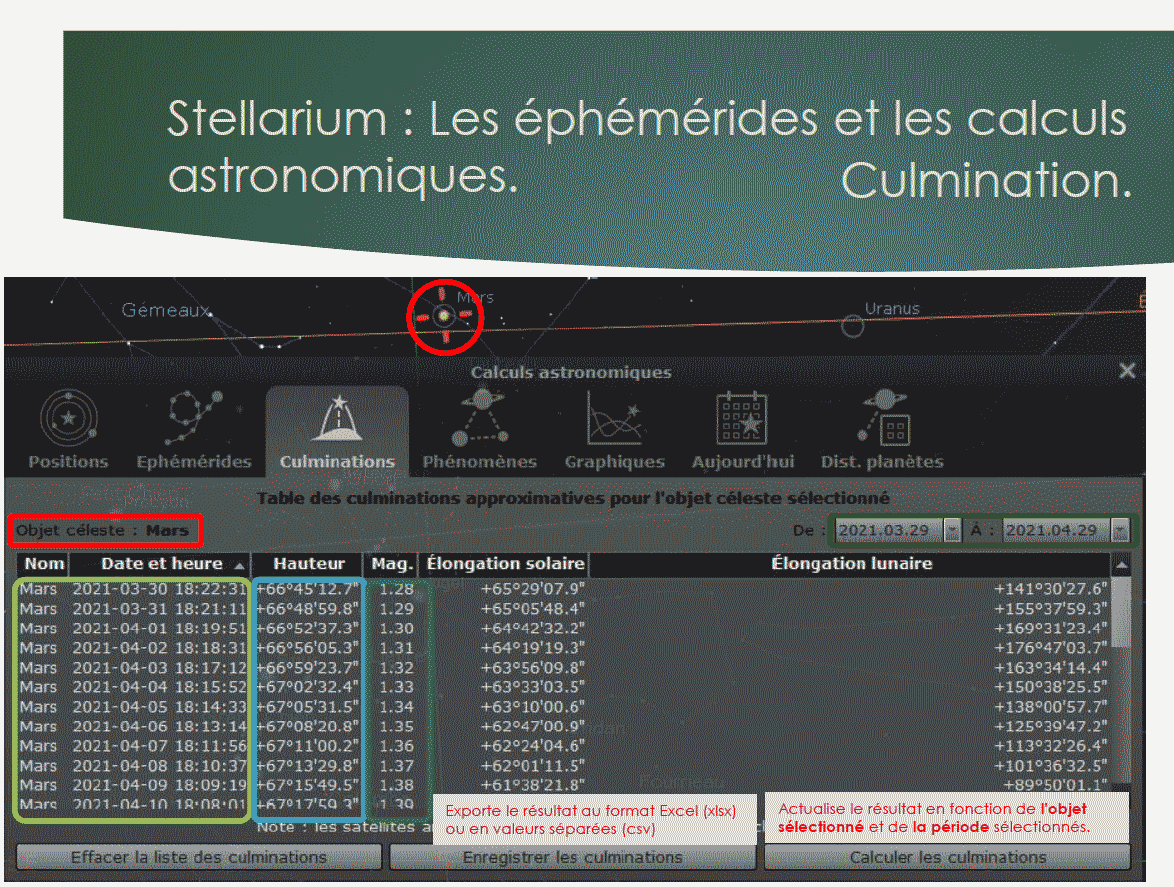Select row 2021-04-06 18:13:14
1174x887 pixels.
[x=564, y=726]
